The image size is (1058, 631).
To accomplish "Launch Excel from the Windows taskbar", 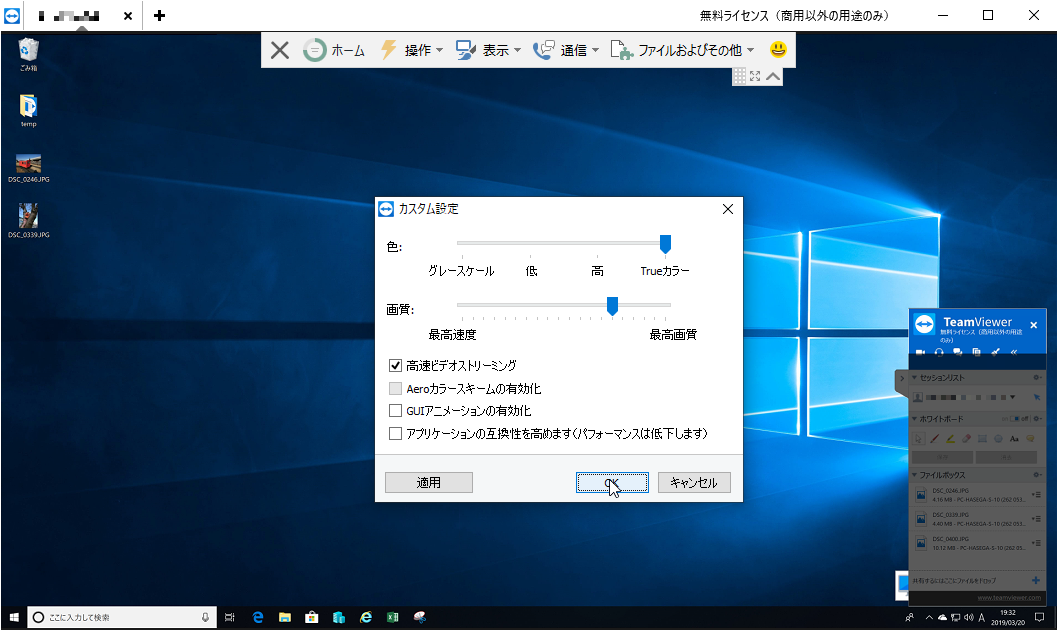I will click(392, 618).
